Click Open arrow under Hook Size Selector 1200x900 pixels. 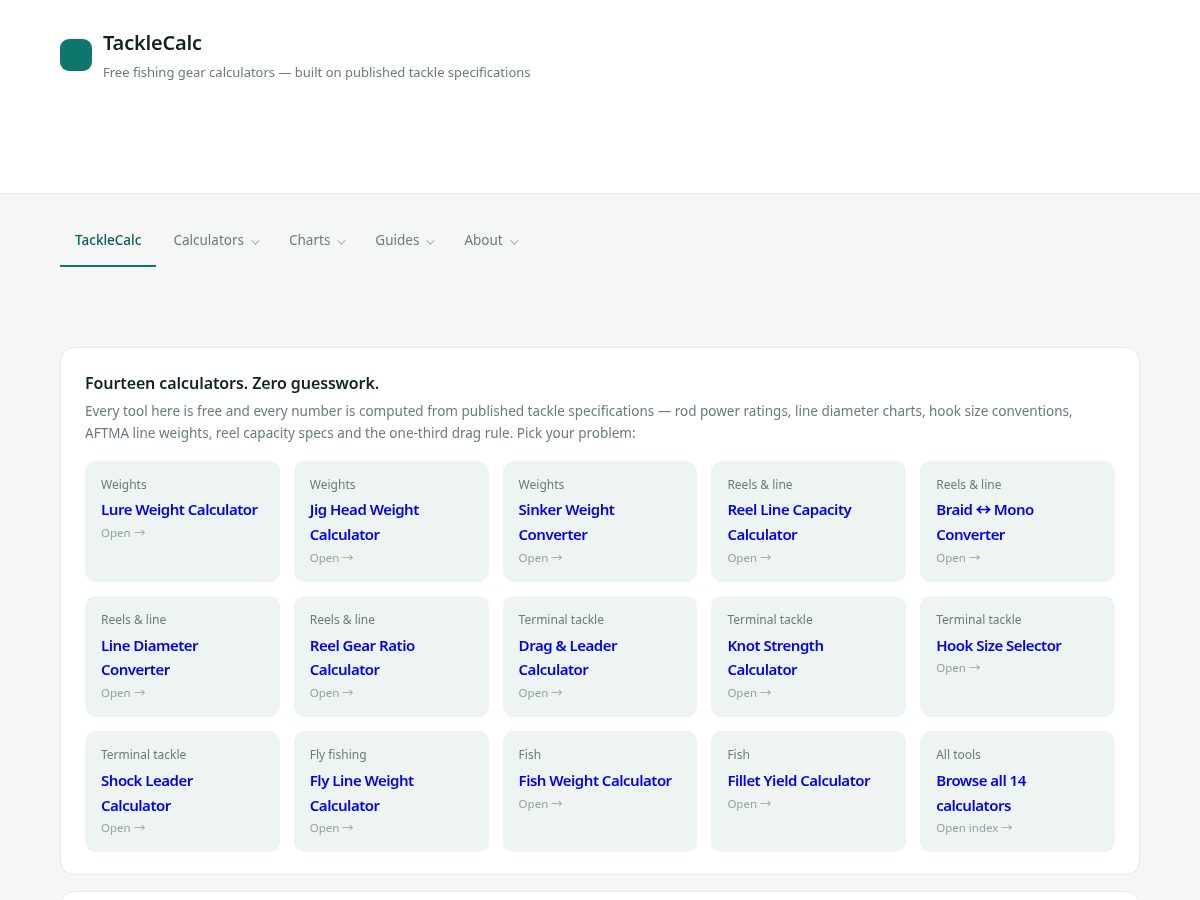click(958, 668)
